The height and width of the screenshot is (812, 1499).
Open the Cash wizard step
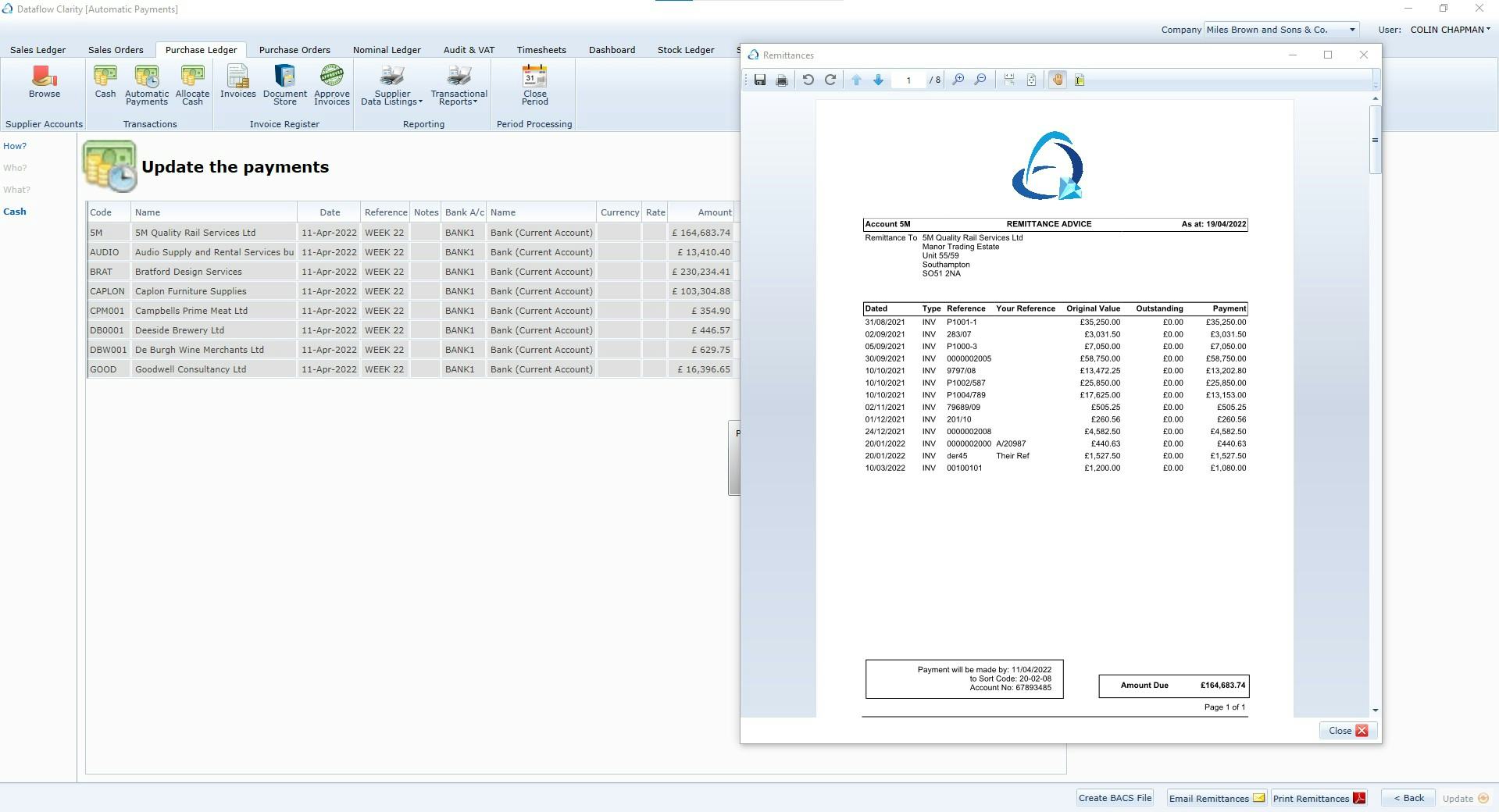click(15, 212)
